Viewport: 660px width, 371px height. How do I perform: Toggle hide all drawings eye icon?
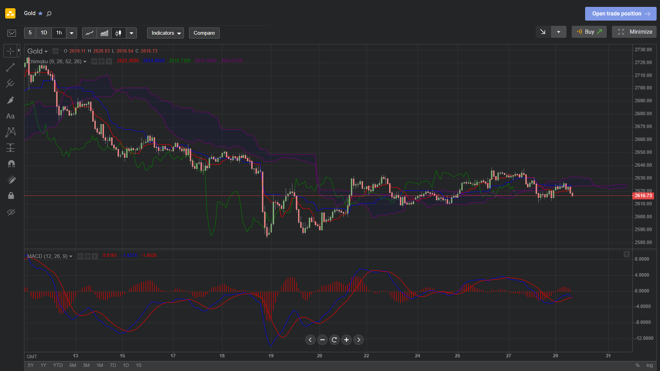tap(11, 212)
